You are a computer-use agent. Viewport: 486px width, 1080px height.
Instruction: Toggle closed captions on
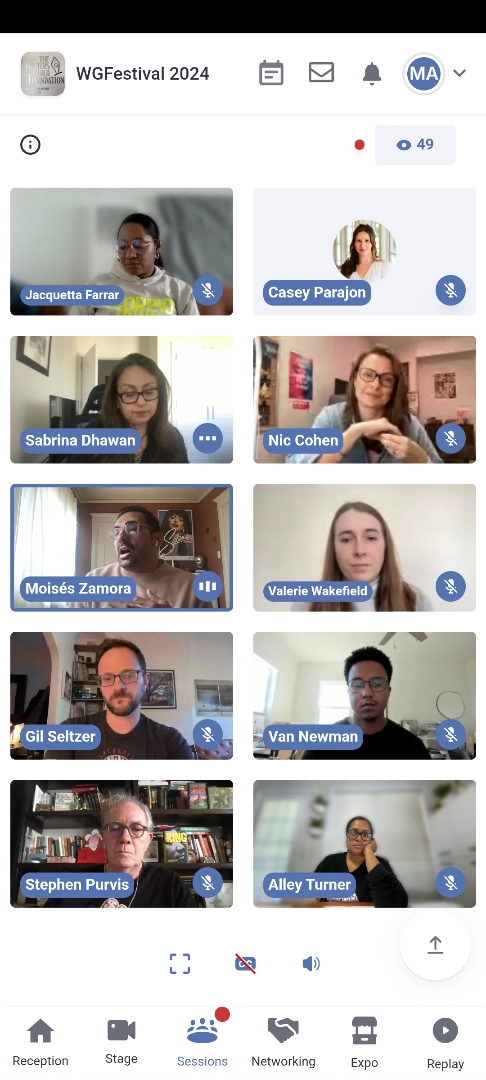[245, 964]
